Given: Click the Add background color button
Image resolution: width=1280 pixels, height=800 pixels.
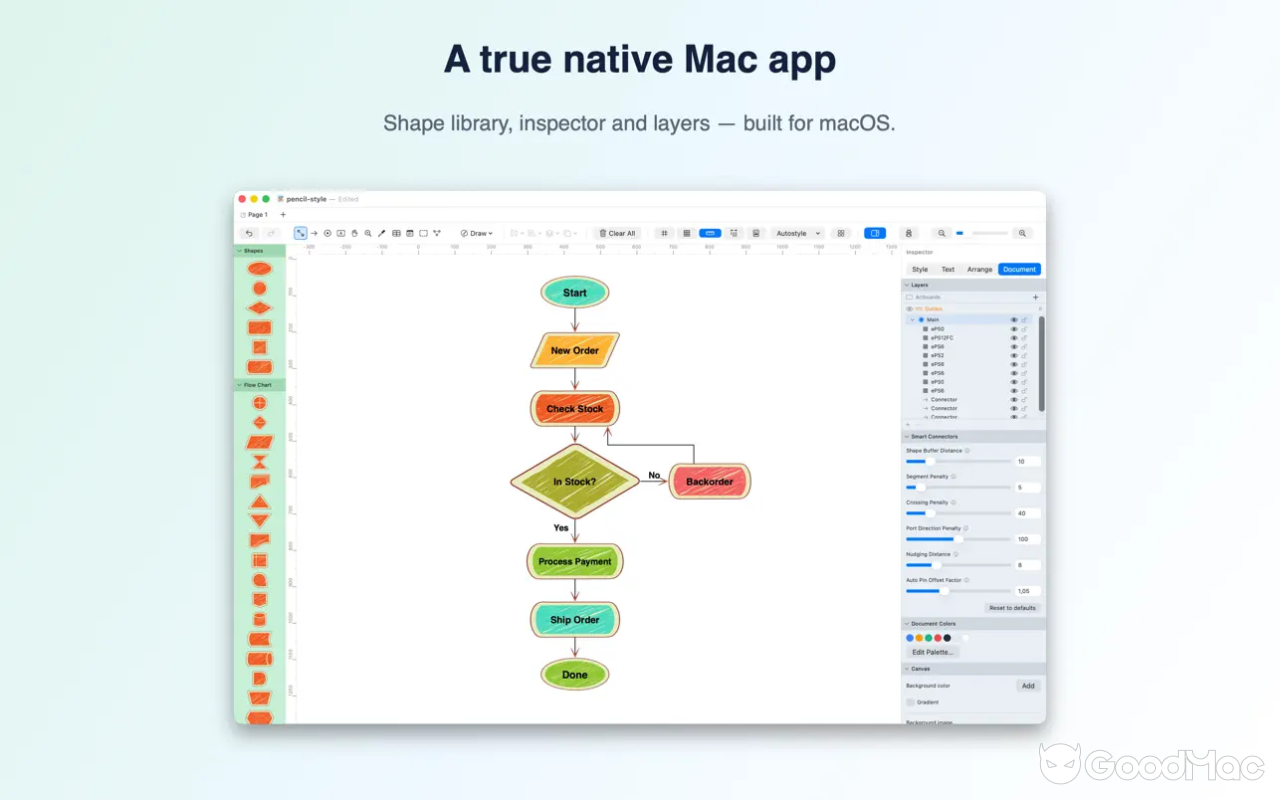Looking at the screenshot, I should (x=1028, y=686).
